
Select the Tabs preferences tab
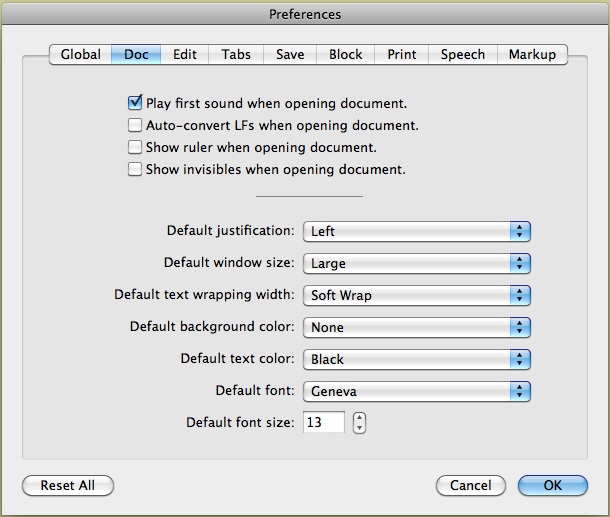pos(238,55)
